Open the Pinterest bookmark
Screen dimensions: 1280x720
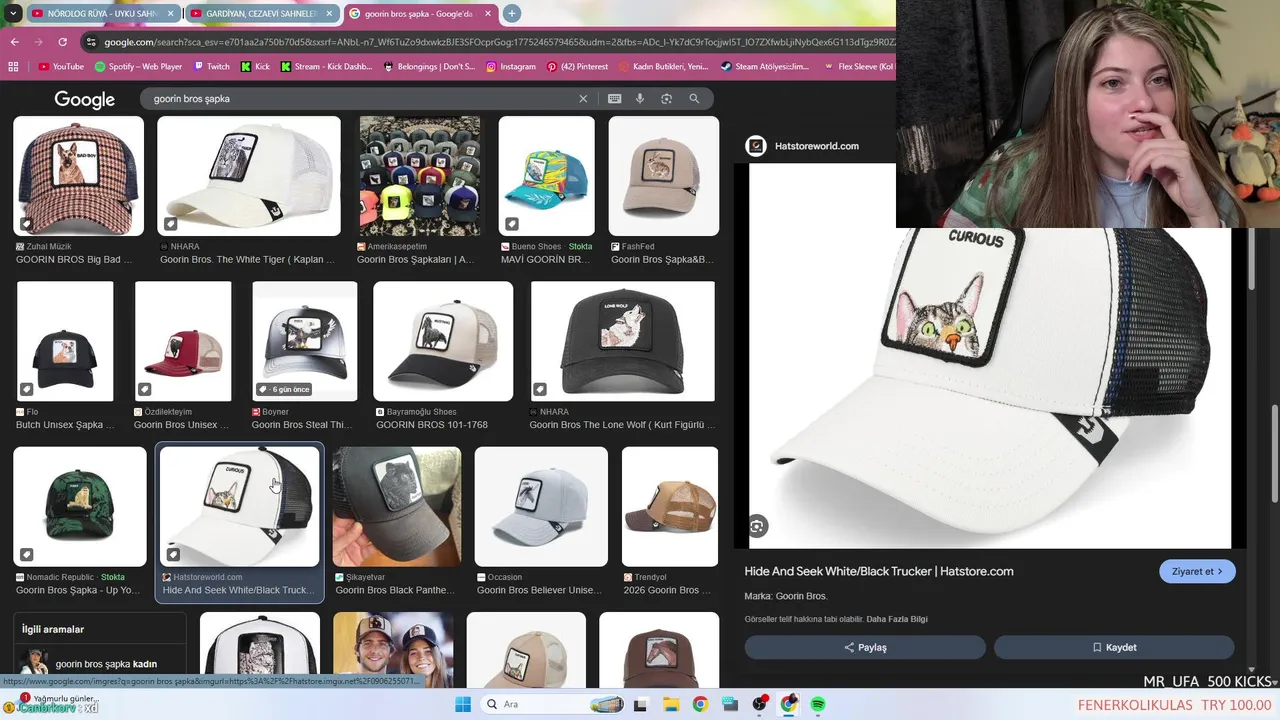click(577, 67)
